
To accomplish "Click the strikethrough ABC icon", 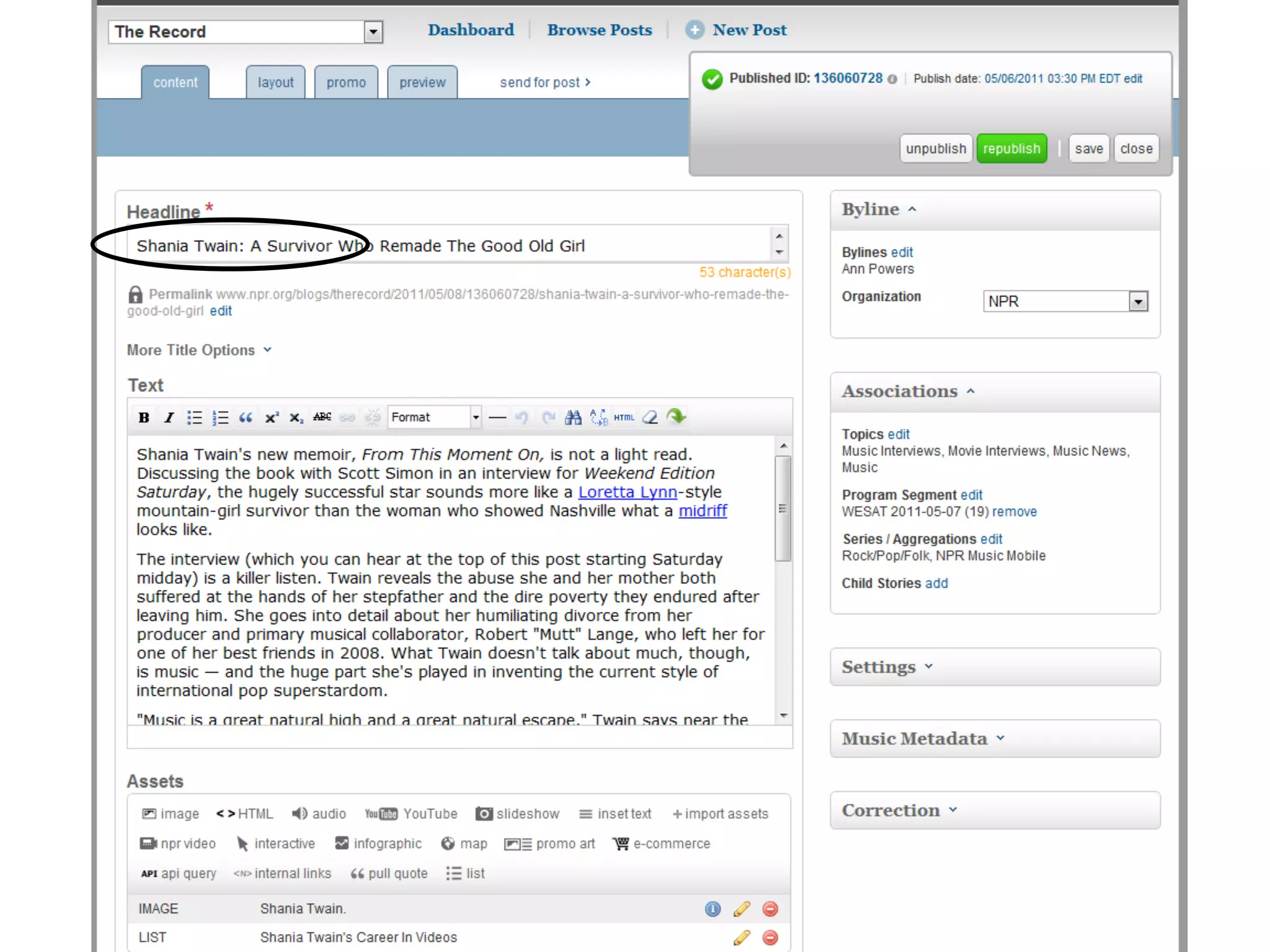I will [322, 417].
